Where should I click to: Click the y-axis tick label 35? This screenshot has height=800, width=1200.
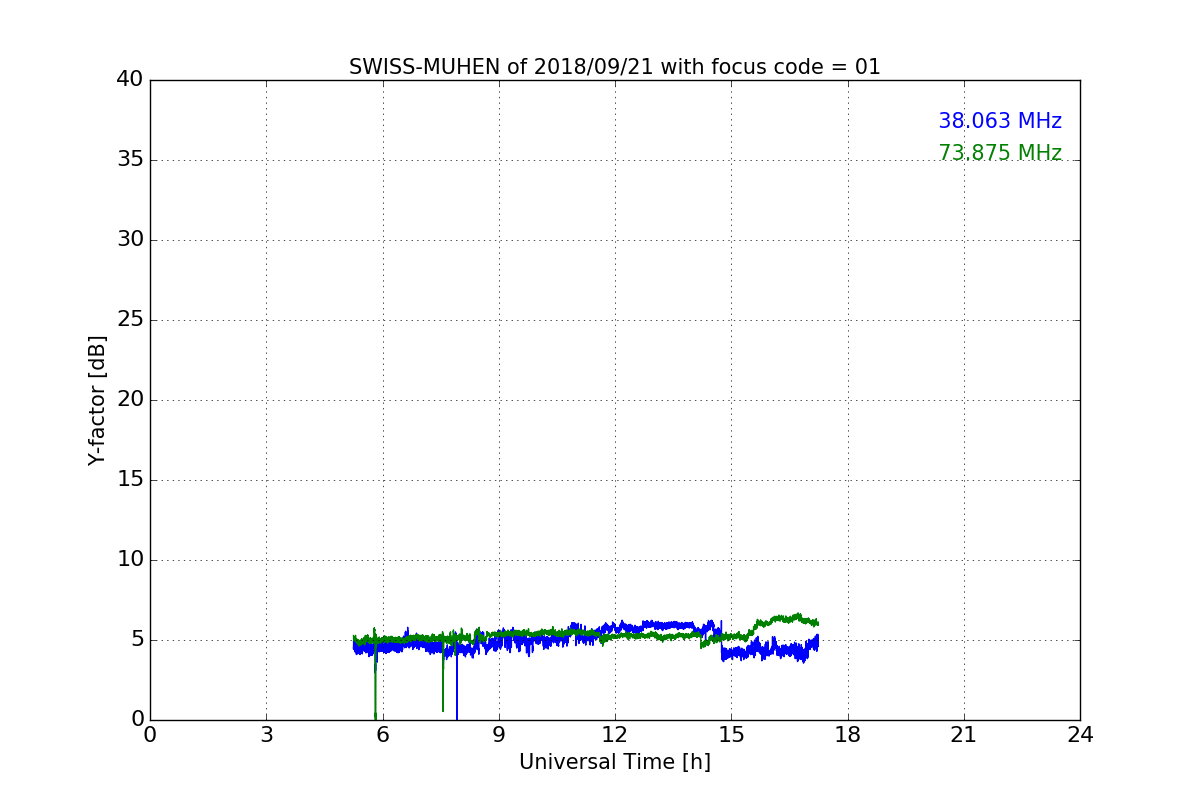[130, 160]
